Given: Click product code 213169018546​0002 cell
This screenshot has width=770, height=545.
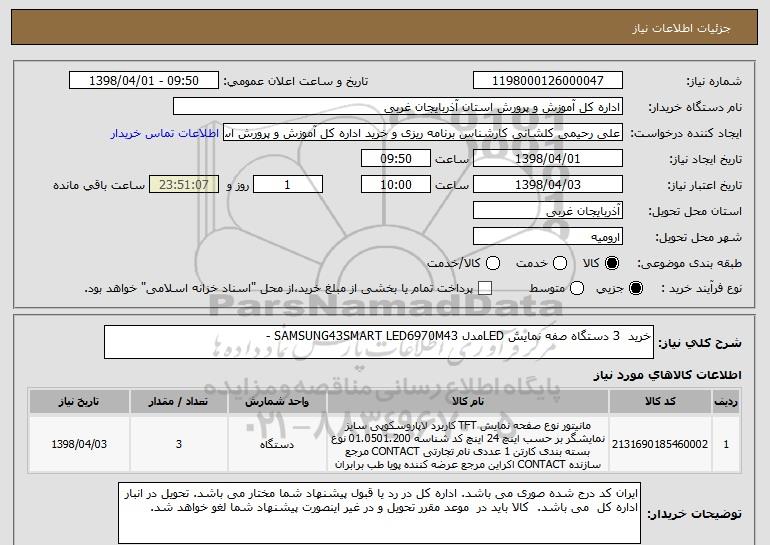Looking at the screenshot, I should (x=660, y=444).
